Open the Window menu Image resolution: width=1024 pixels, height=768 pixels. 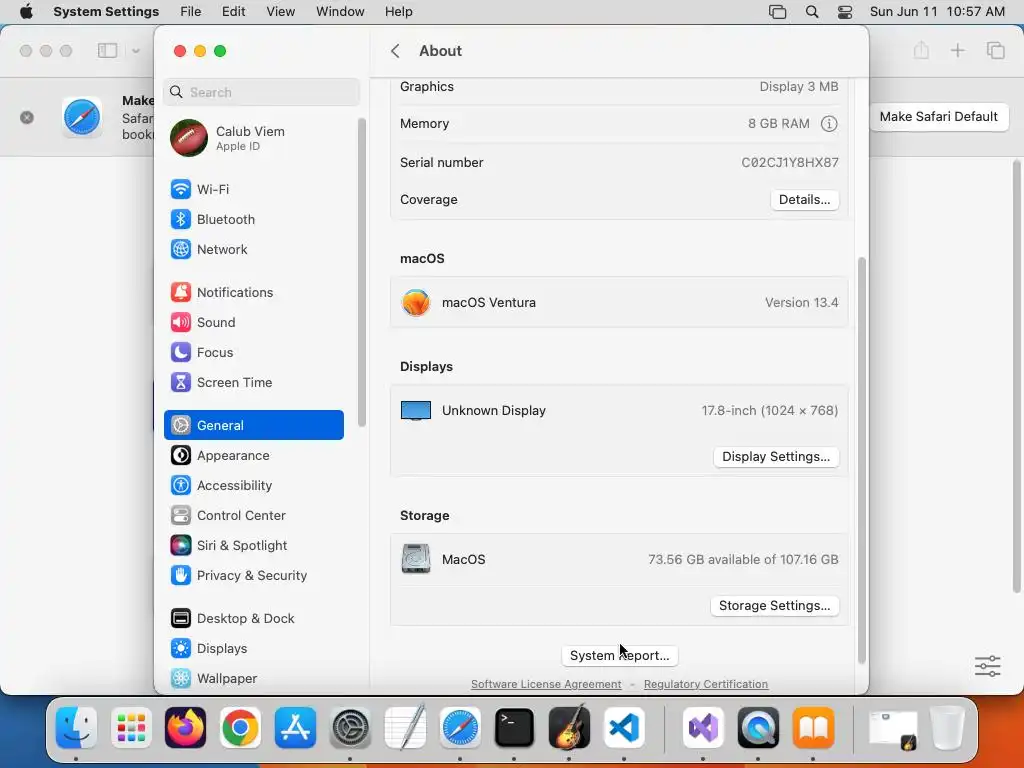pyautogui.click(x=340, y=12)
